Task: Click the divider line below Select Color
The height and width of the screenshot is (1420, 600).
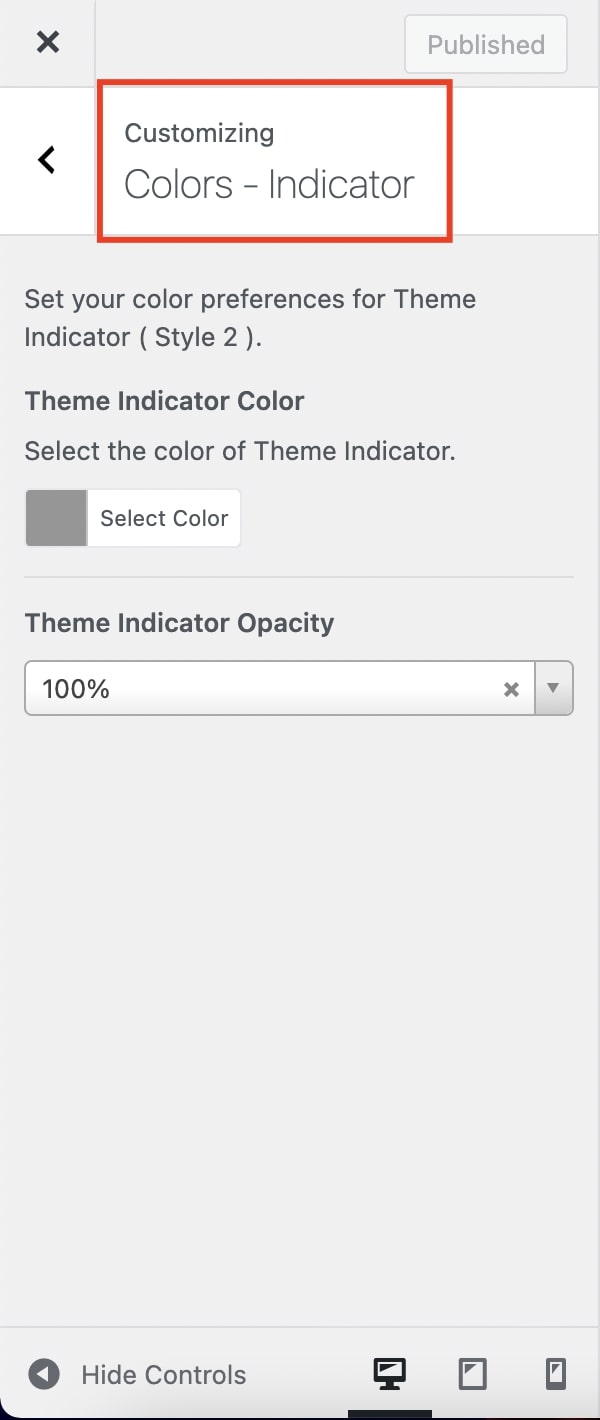Action: (299, 577)
